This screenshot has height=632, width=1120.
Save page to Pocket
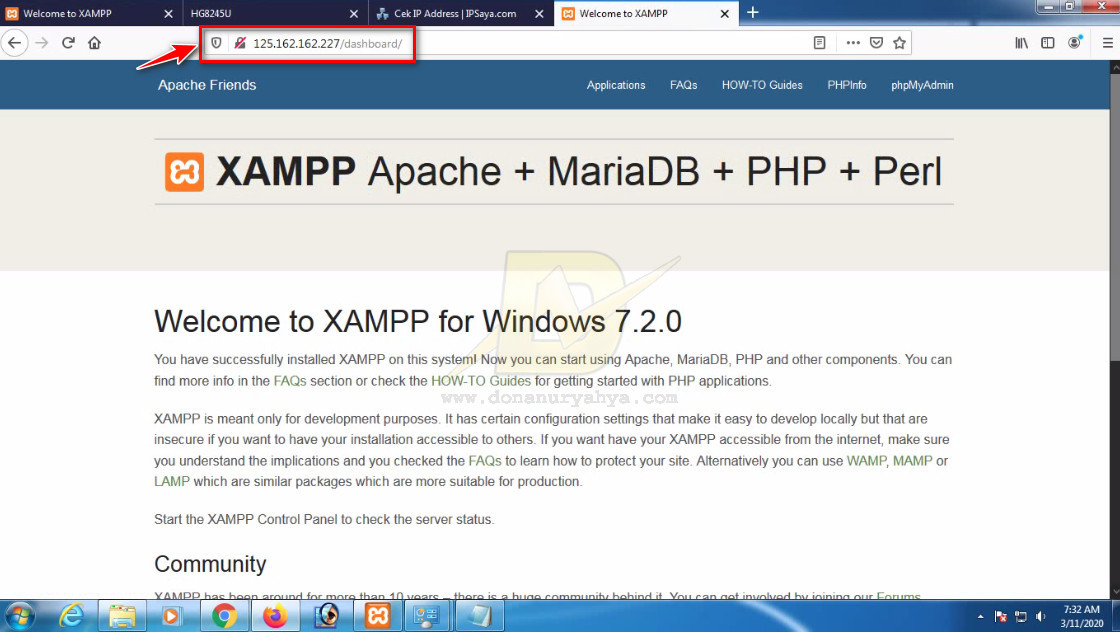point(876,43)
